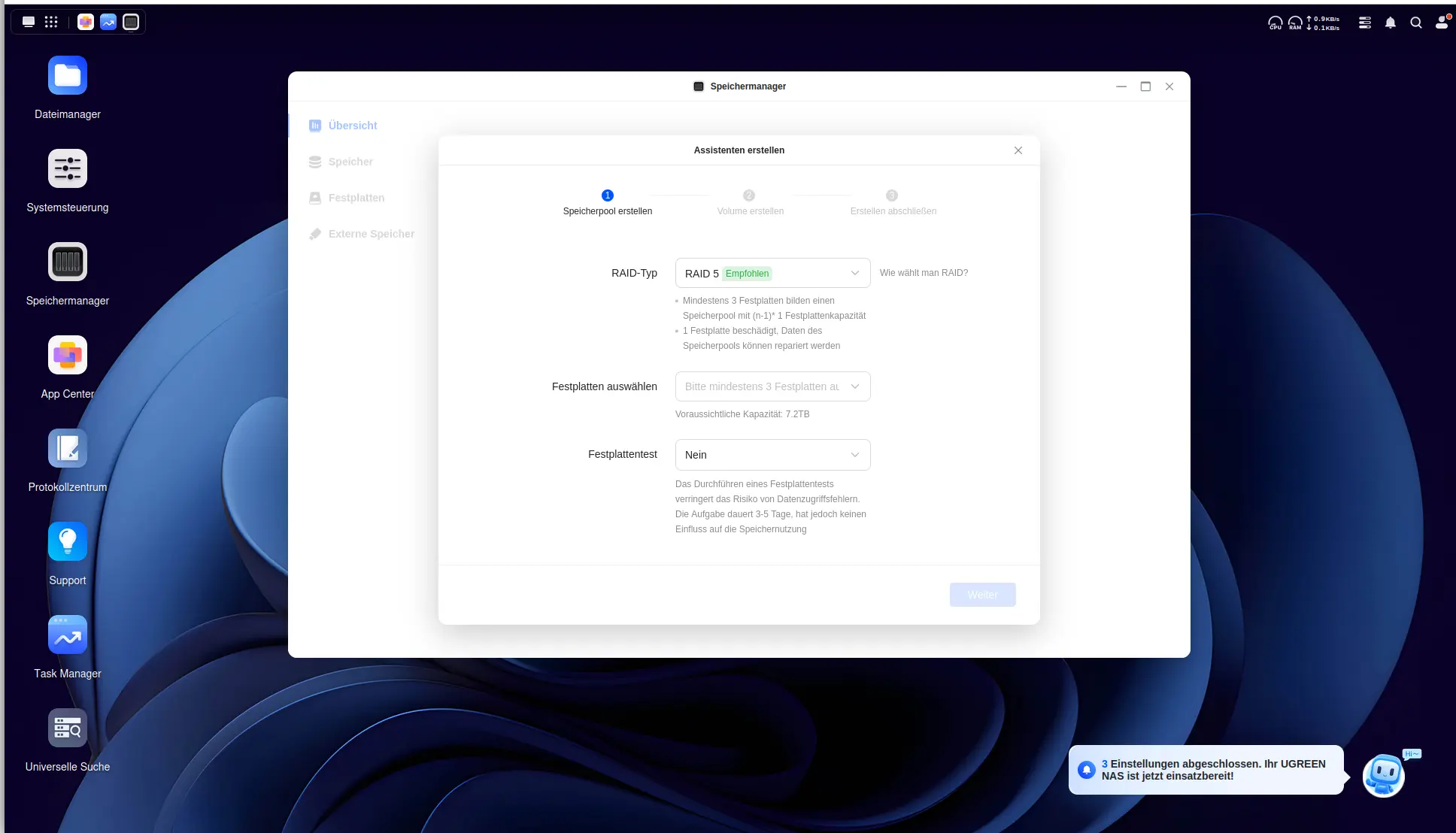
Task: Select Externe Speicher in the sidebar
Action: click(x=371, y=234)
